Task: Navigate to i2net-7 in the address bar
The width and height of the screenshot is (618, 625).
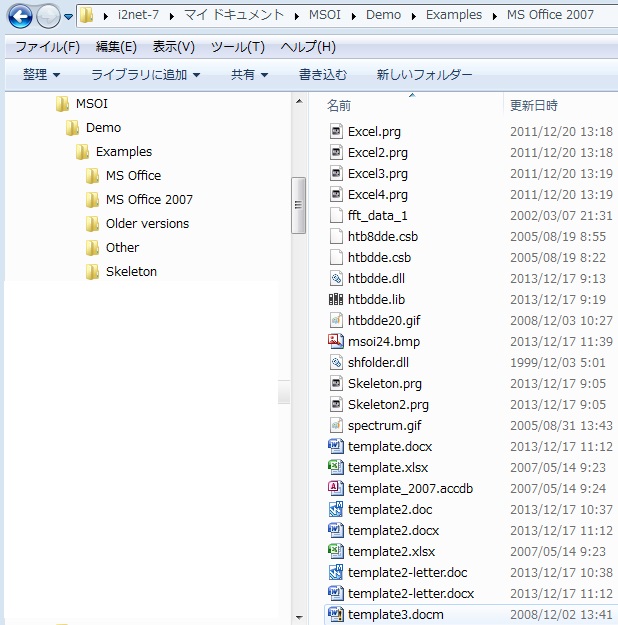Action: pyautogui.click(x=138, y=15)
